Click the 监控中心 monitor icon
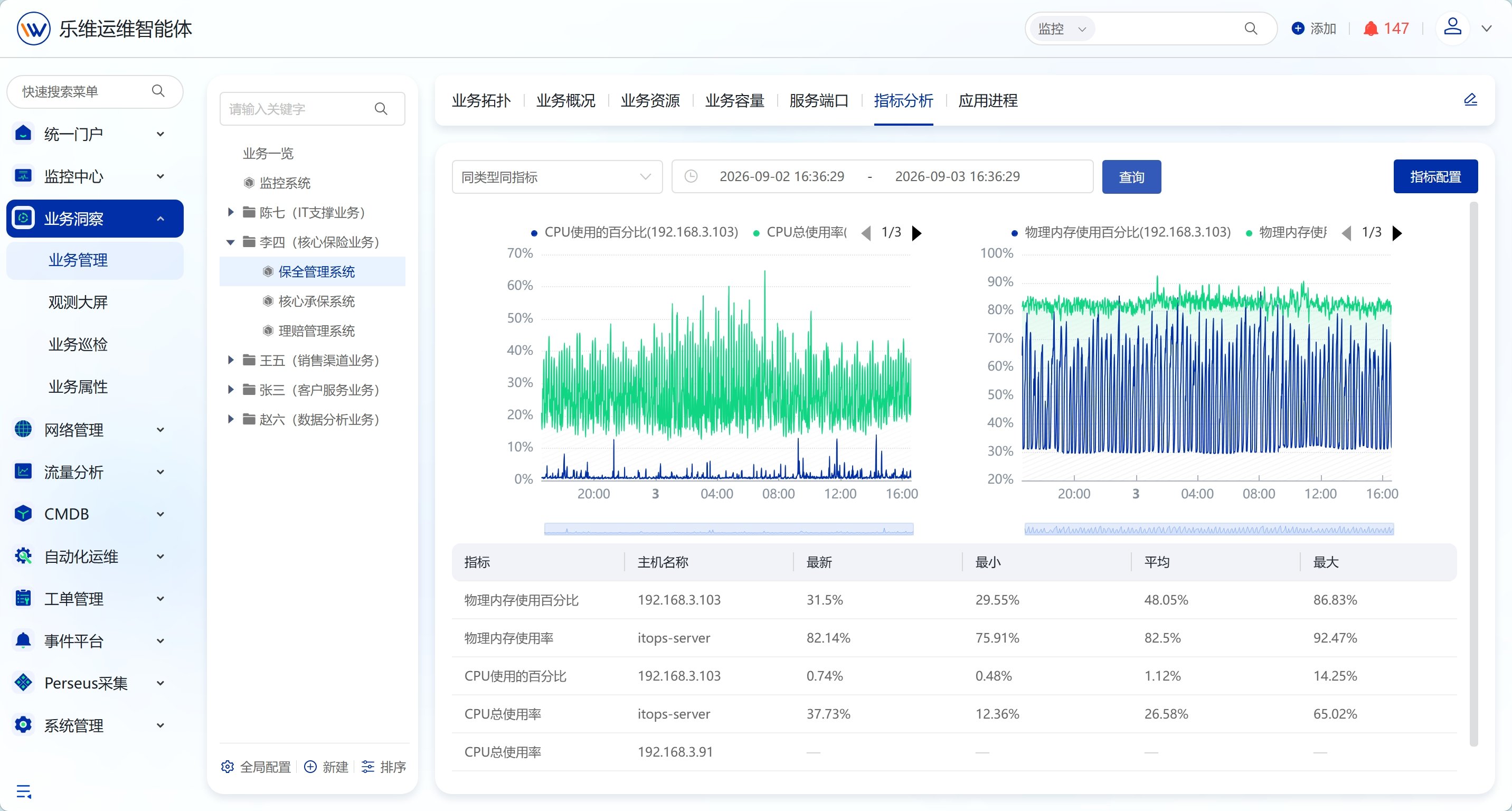 click(23, 175)
